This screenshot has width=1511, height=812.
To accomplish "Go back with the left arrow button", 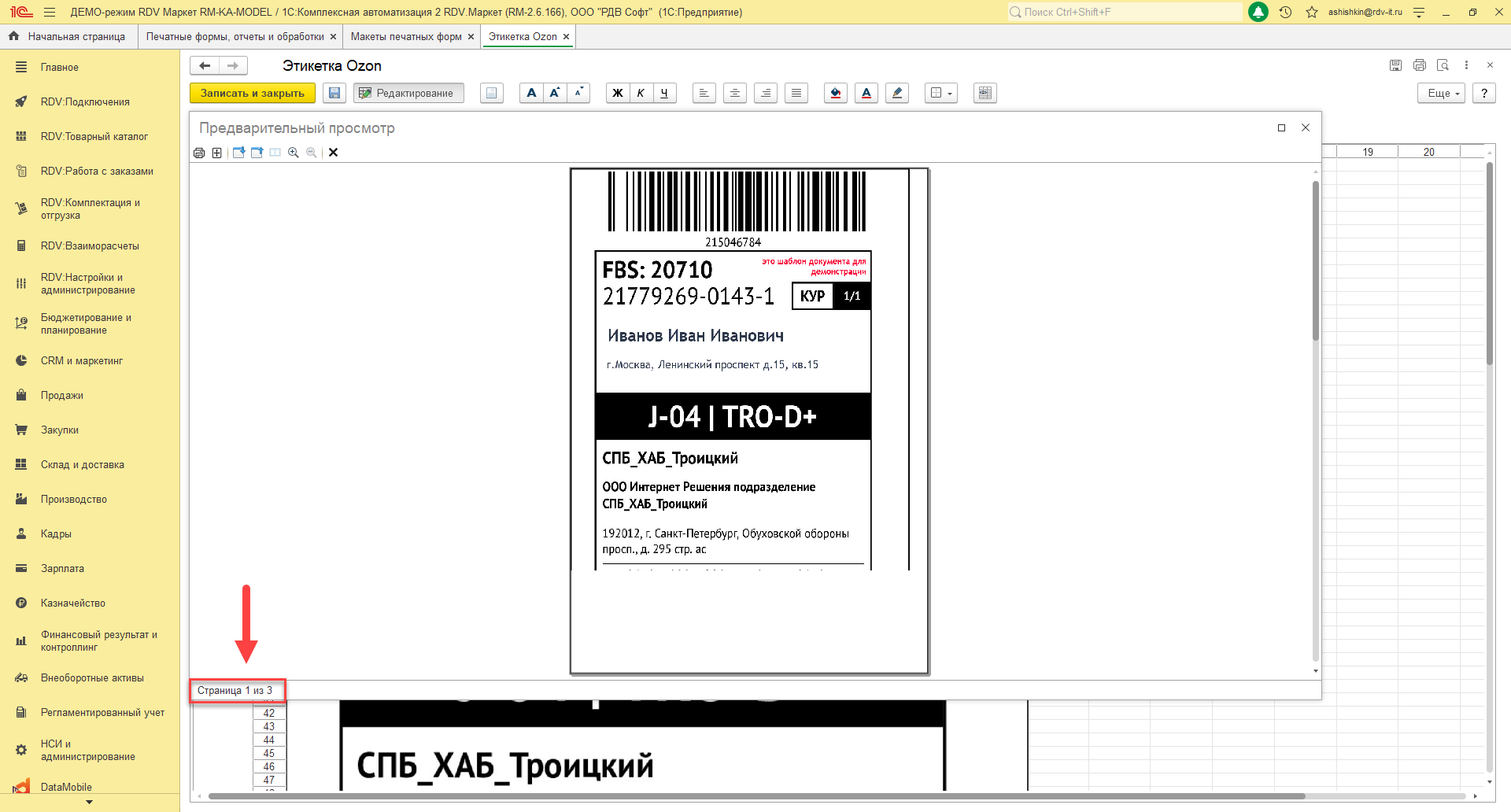I will [205, 66].
